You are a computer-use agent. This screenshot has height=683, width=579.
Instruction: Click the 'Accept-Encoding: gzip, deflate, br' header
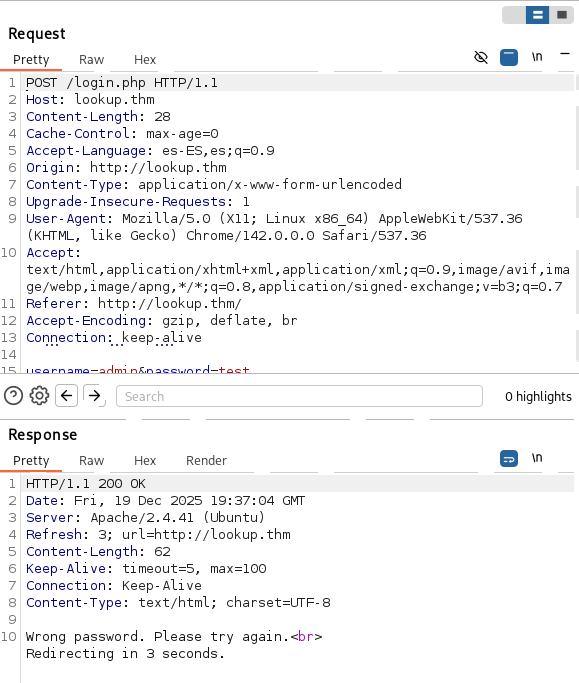pyautogui.click(x=162, y=321)
